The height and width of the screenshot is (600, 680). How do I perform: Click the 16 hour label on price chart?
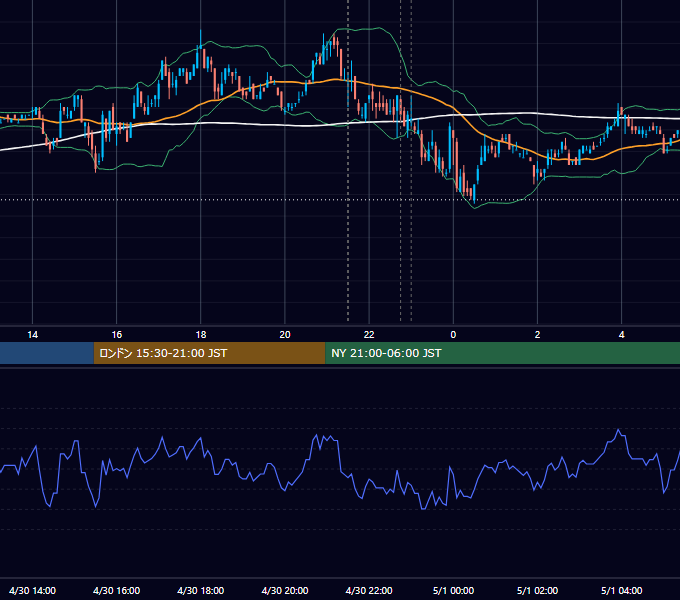pos(117,335)
